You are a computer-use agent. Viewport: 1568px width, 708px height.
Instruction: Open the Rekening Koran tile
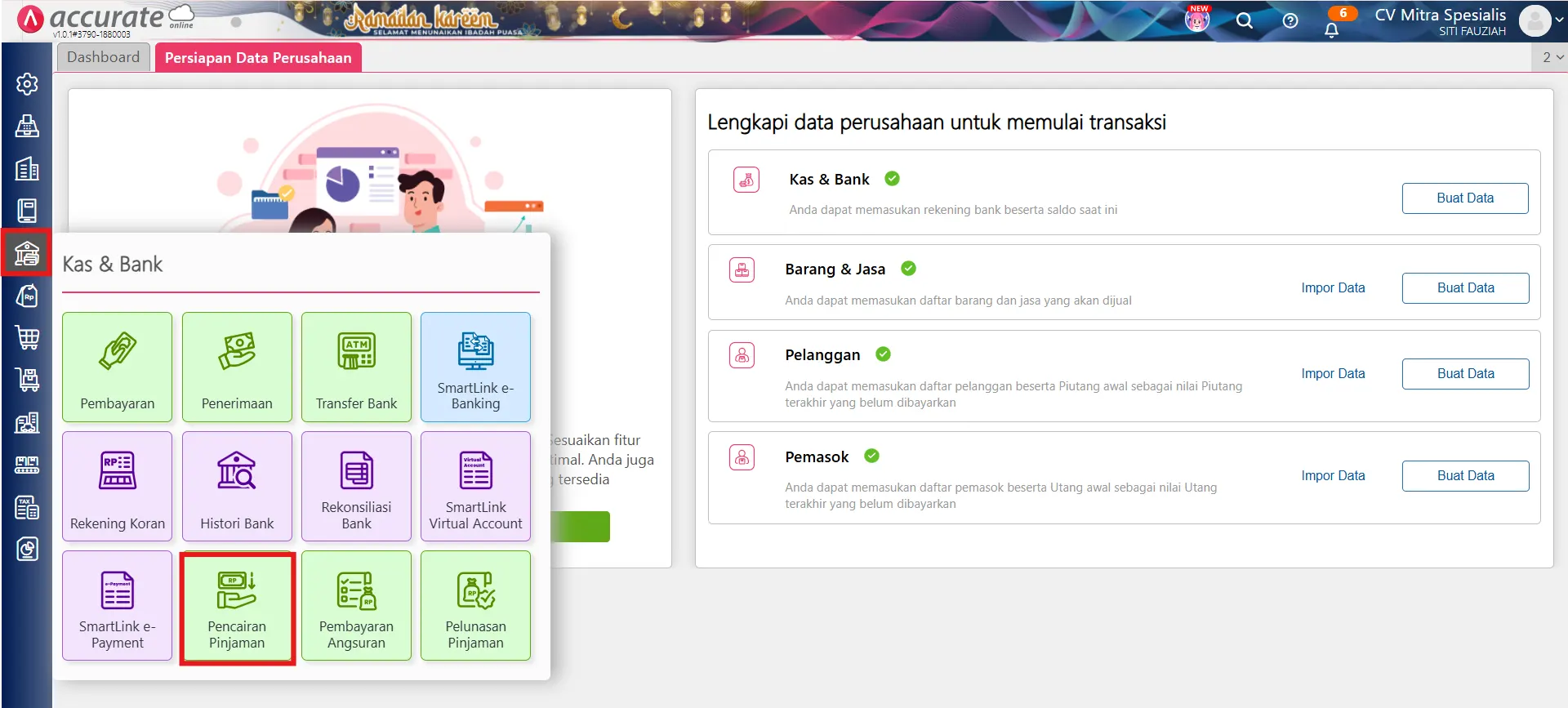[x=118, y=486]
